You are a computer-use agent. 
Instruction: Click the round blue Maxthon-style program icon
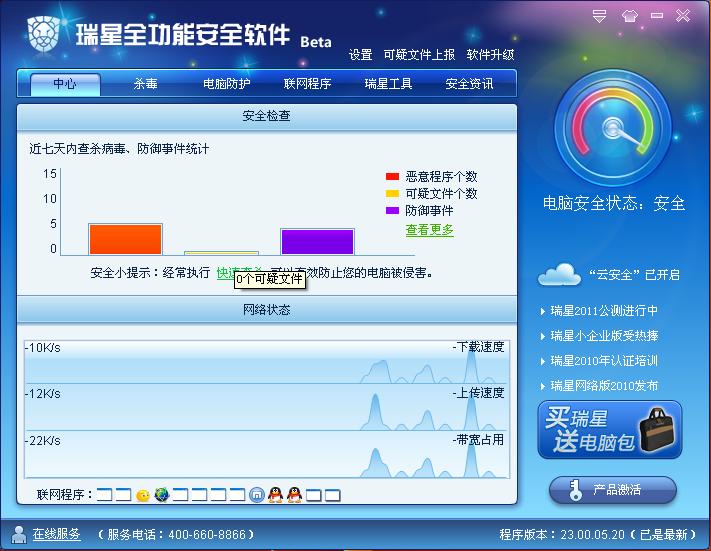pos(257,495)
